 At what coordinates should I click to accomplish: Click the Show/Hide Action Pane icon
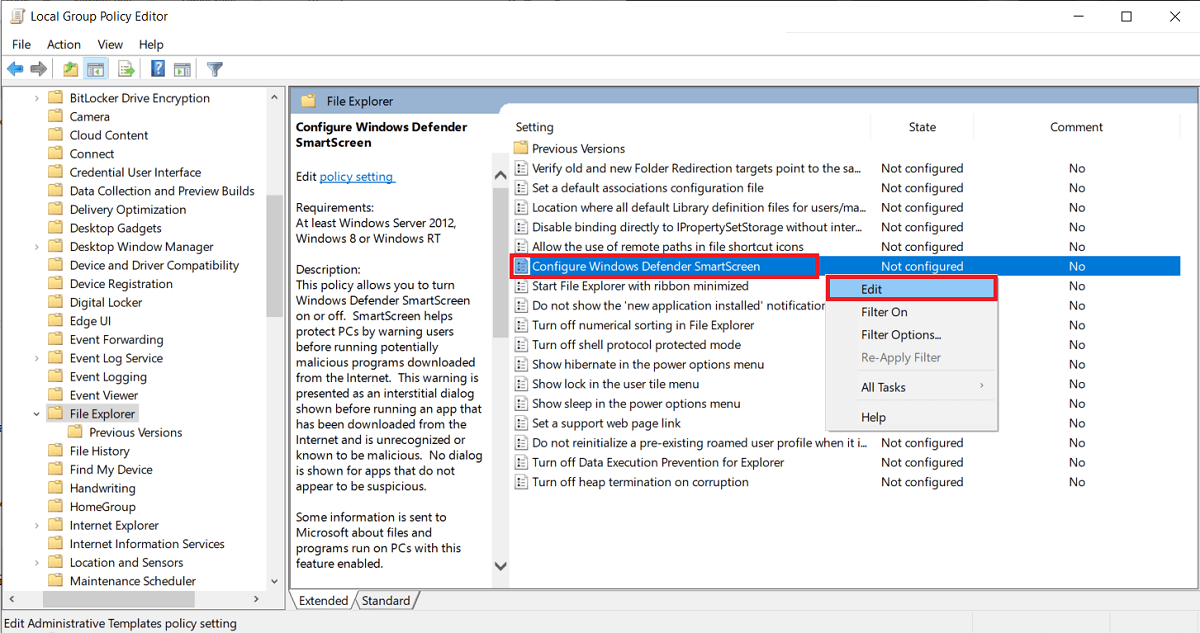click(x=182, y=68)
